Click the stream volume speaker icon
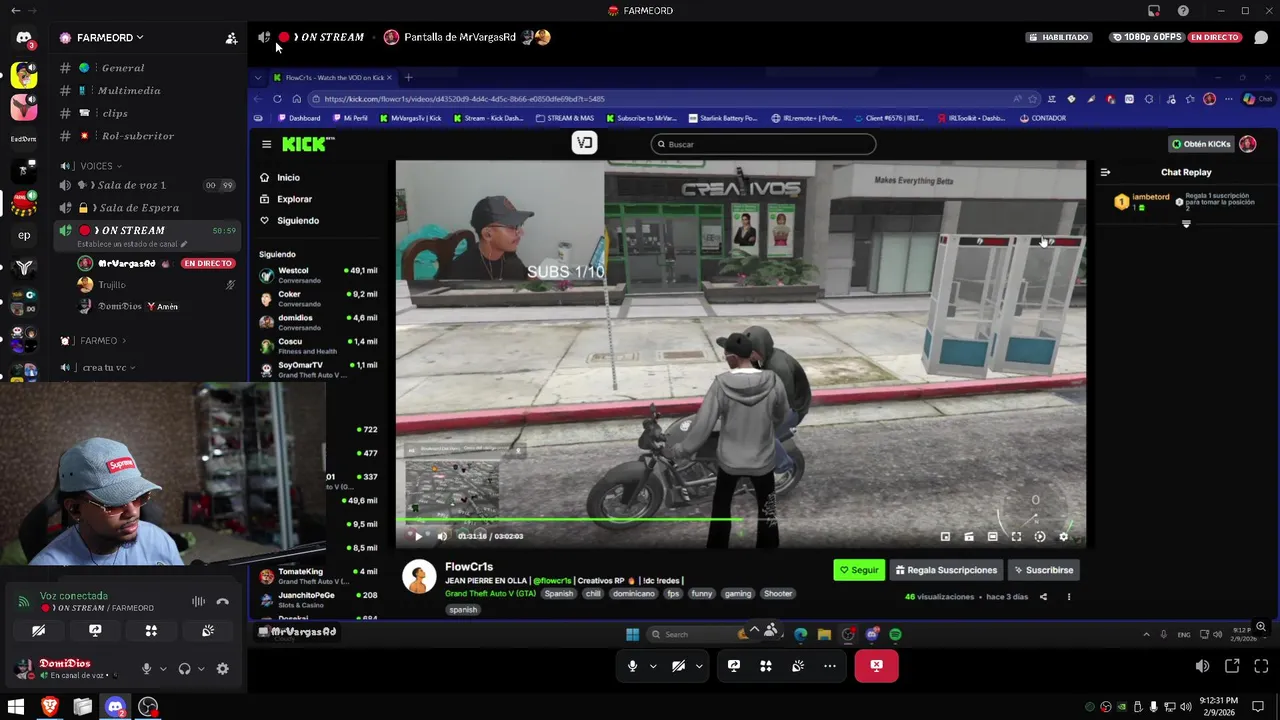The image size is (1280, 720). (1202, 666)
